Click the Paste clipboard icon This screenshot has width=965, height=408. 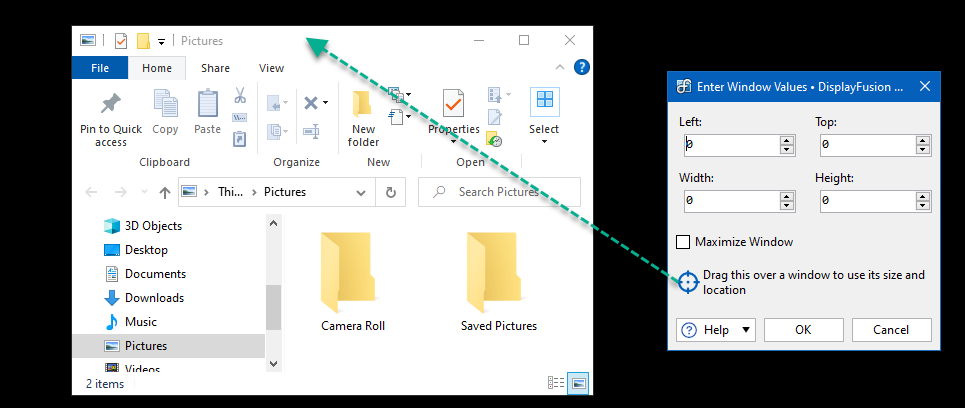[x=207, y=103]
